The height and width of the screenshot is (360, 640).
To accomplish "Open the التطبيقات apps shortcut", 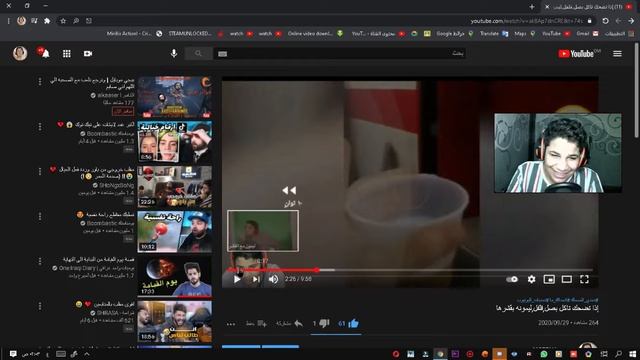I will (x=619, y=33).
